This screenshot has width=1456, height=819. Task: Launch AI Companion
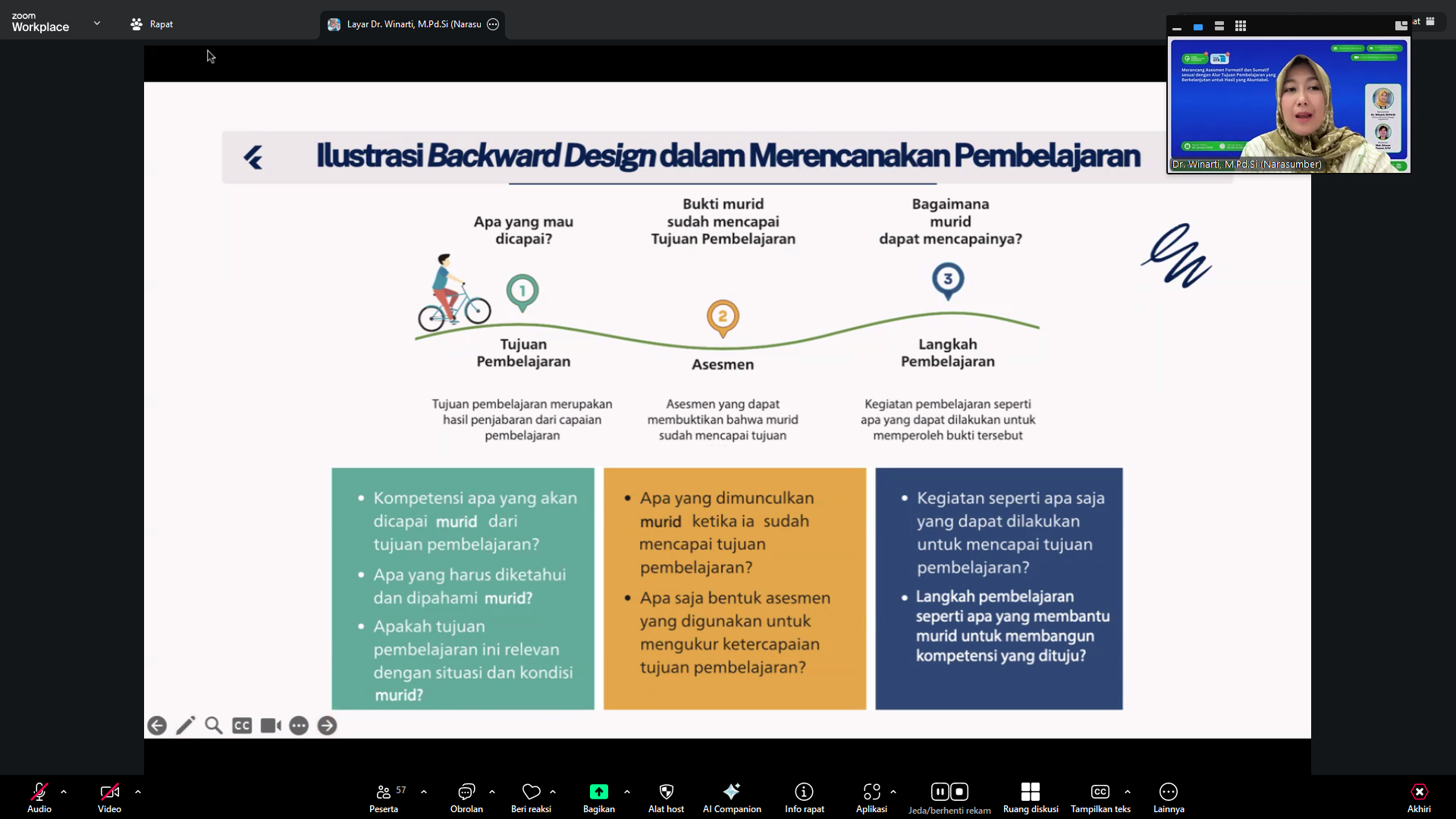(732, 797)
